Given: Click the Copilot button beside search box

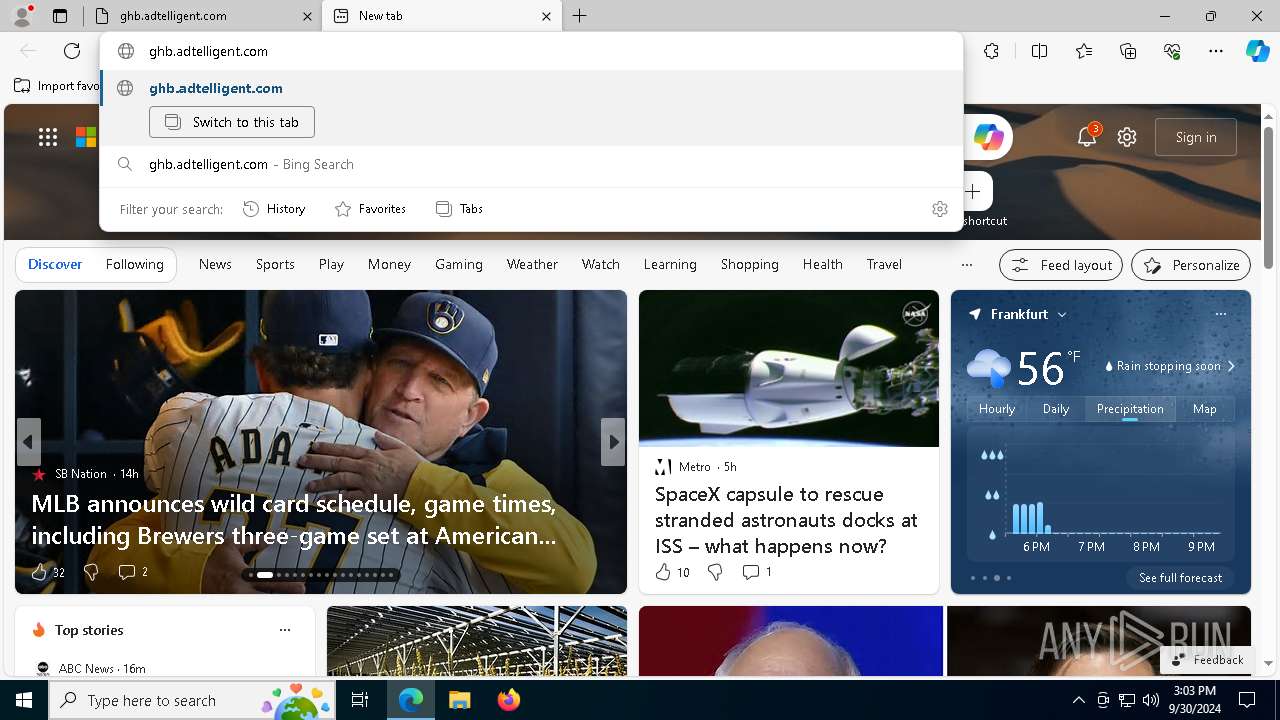Looking at the screenshot, I should tap(988, 137).
